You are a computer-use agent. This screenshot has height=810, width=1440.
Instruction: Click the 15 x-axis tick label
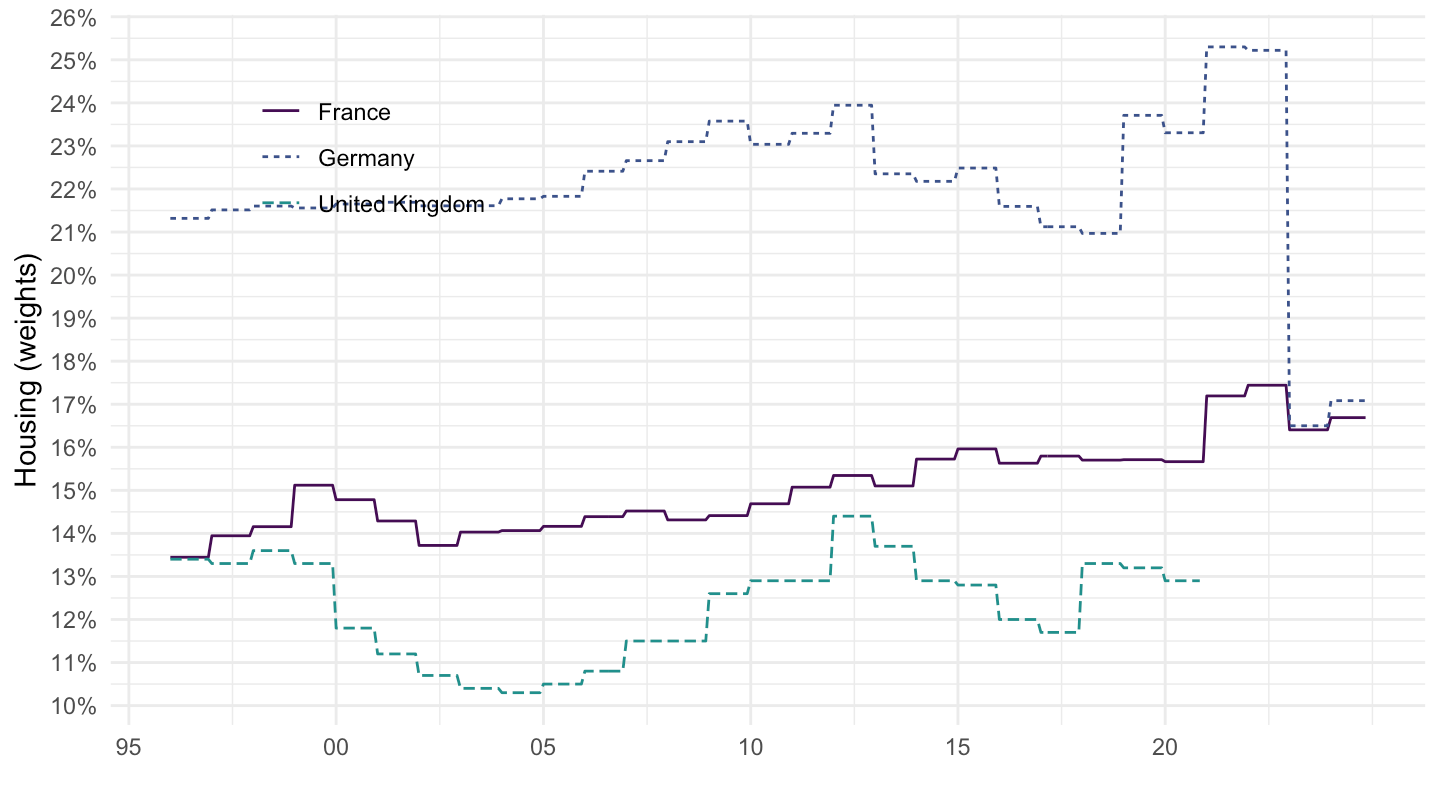point(957,746)
